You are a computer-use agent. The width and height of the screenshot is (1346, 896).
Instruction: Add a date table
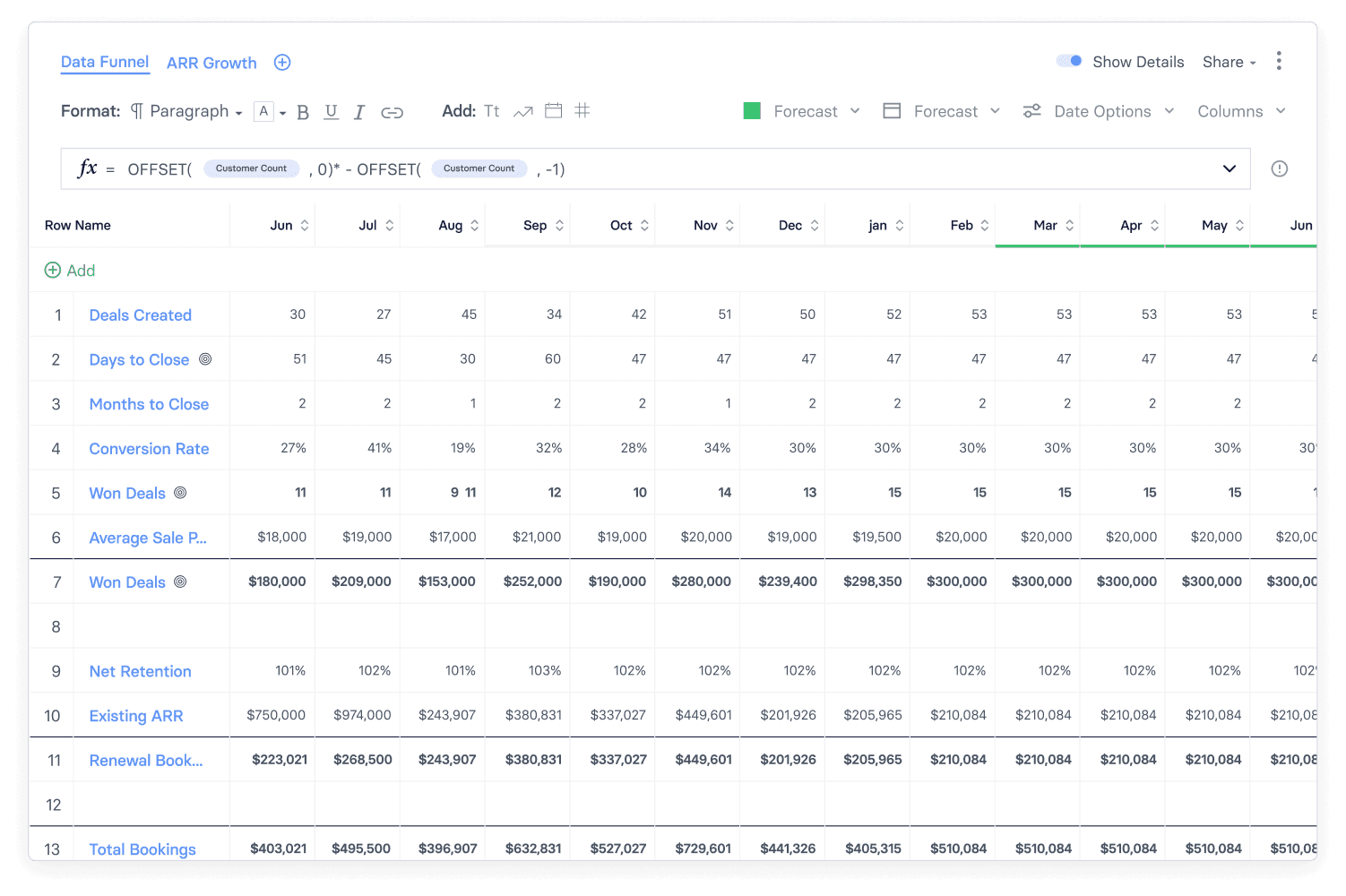tap(553, 110)
